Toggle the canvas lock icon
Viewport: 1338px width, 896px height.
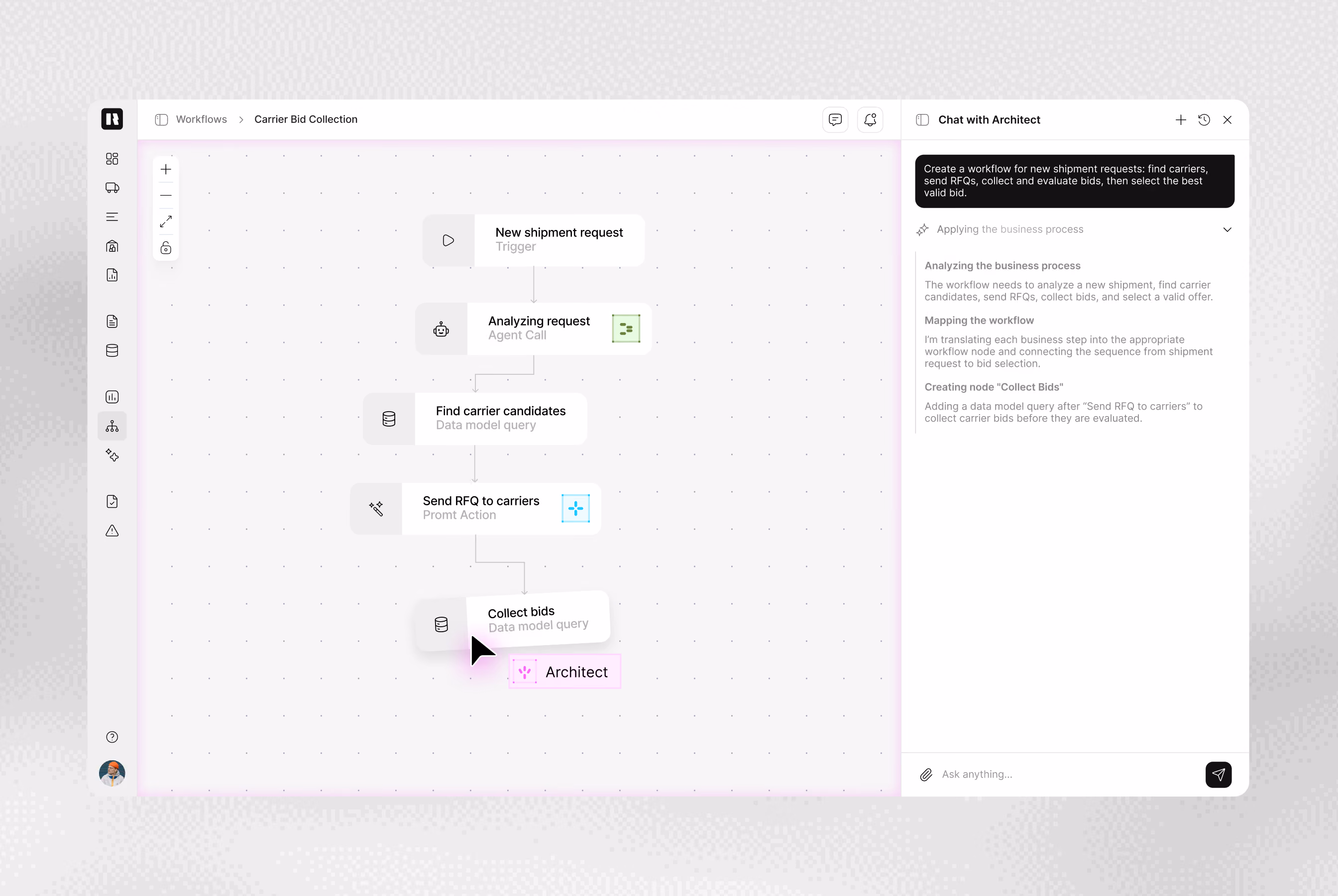[x=166, y=248]
